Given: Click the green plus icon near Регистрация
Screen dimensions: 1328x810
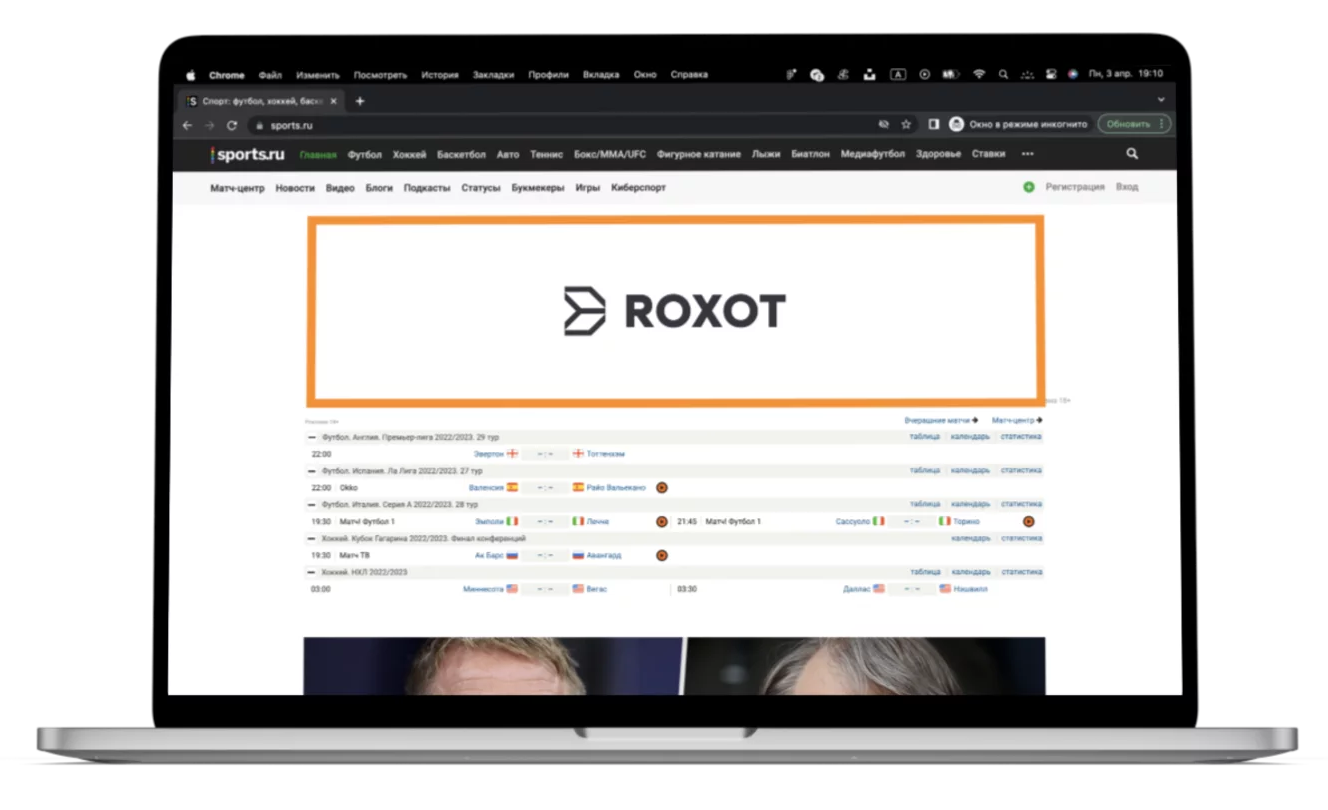Looking at the screenshot, I should pyautogui.click(x=1030, y=186).
